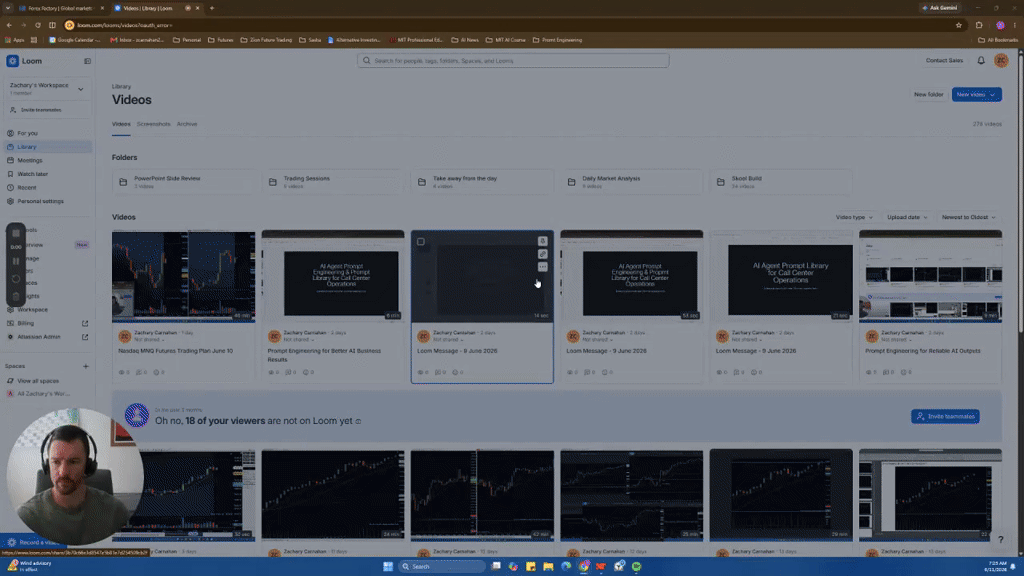Image resolution: width=1024 pixels, height=576 pixels.
Task: Restart recording in the floating recorder control
Action: pyautogui.click(x=16, y=279)
